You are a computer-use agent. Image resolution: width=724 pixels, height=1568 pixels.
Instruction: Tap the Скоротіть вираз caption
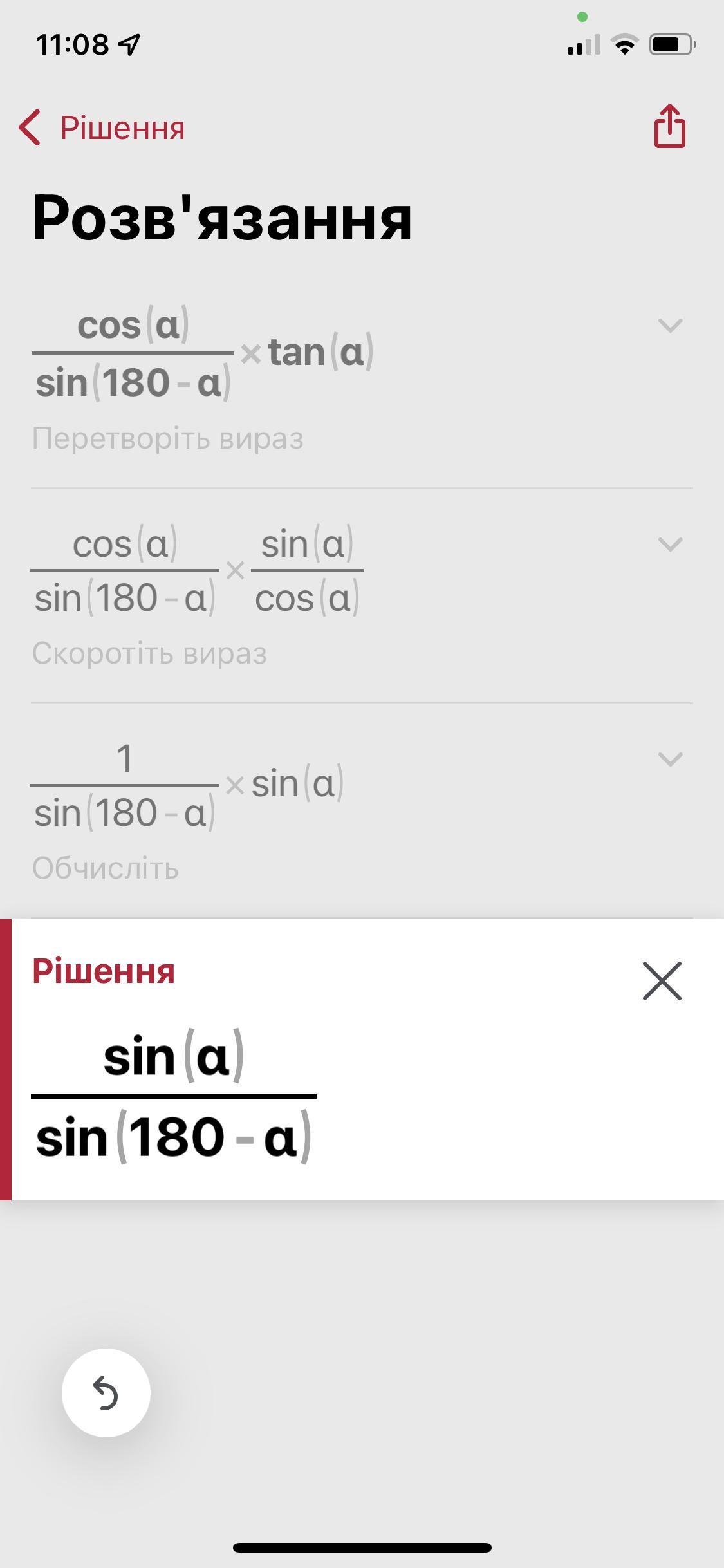(x=149, y=654)
